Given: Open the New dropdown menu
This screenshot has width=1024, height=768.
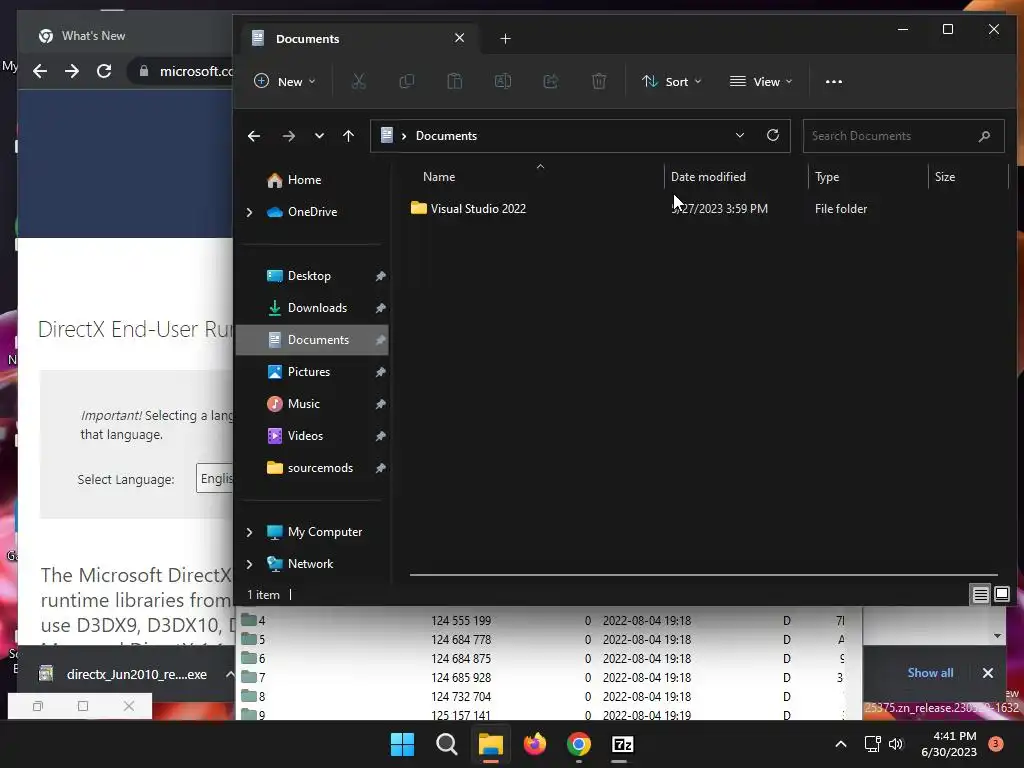Looking at the screenshot, I should 285,82.
